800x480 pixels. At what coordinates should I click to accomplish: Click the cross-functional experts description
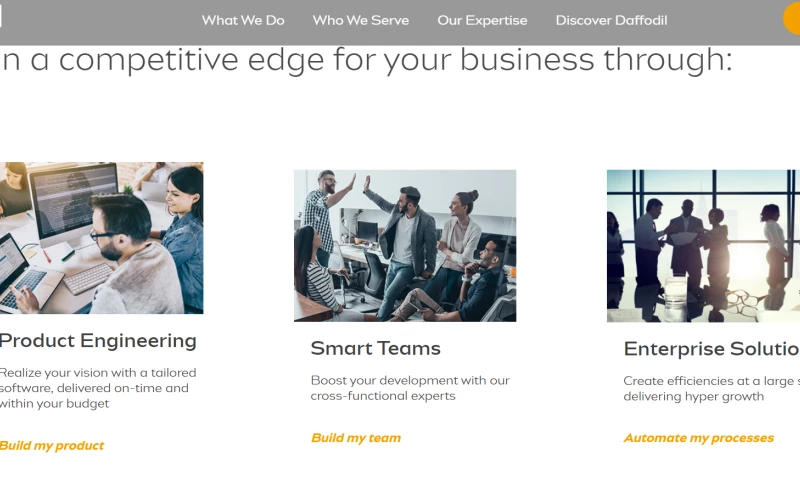(x=410, y=388)
